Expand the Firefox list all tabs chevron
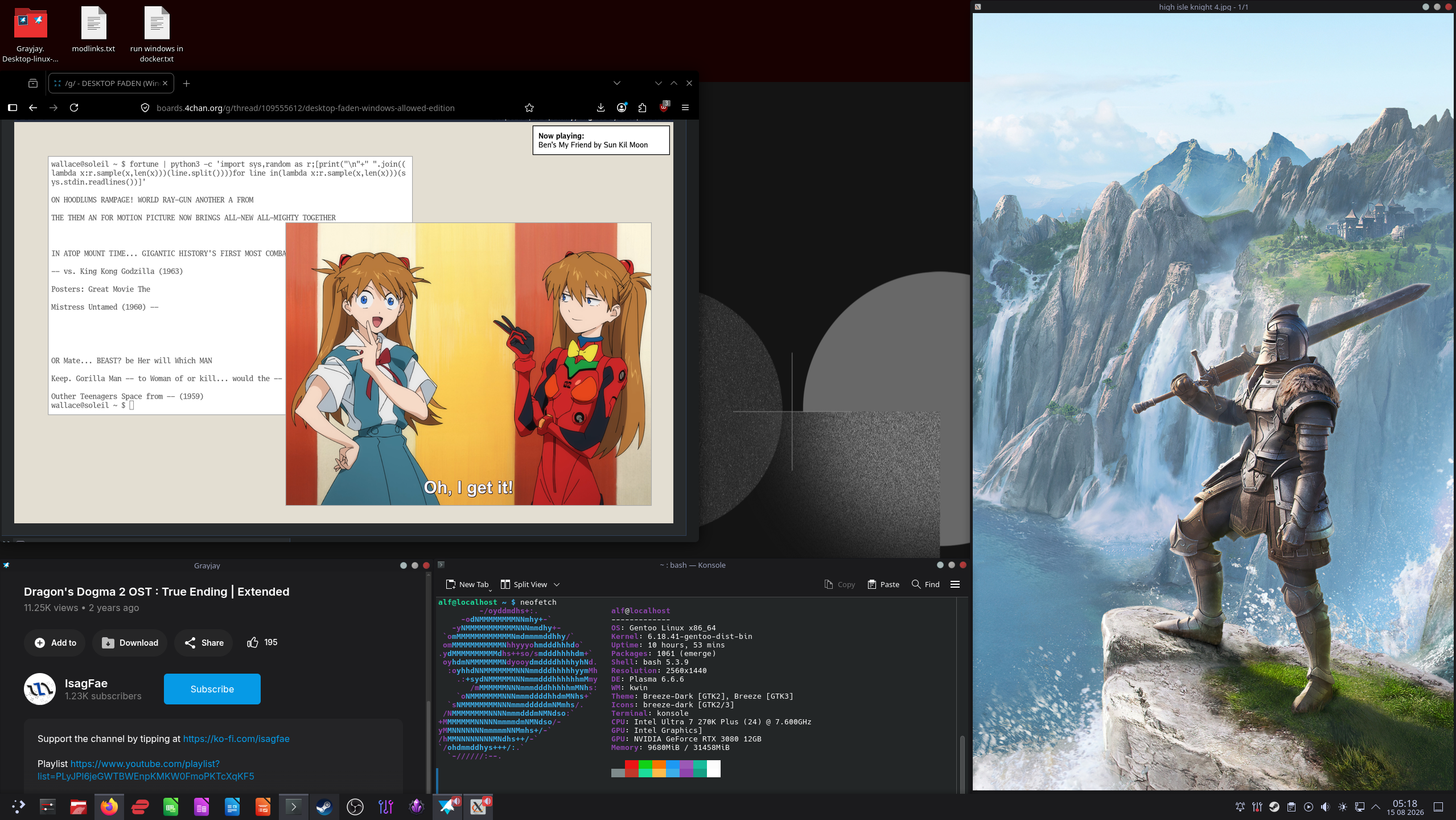Viewport: 1456px width, 820px height. tap(617, 83)
